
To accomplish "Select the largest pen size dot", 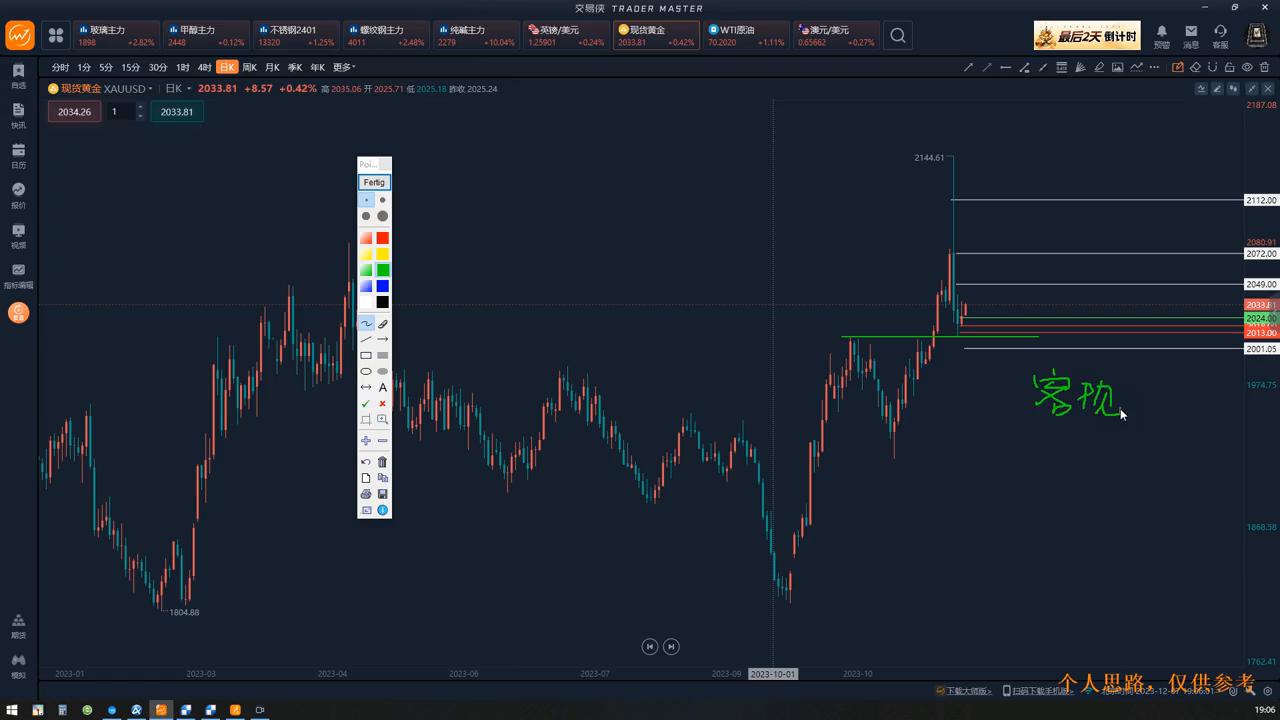I will pos(383,216).
